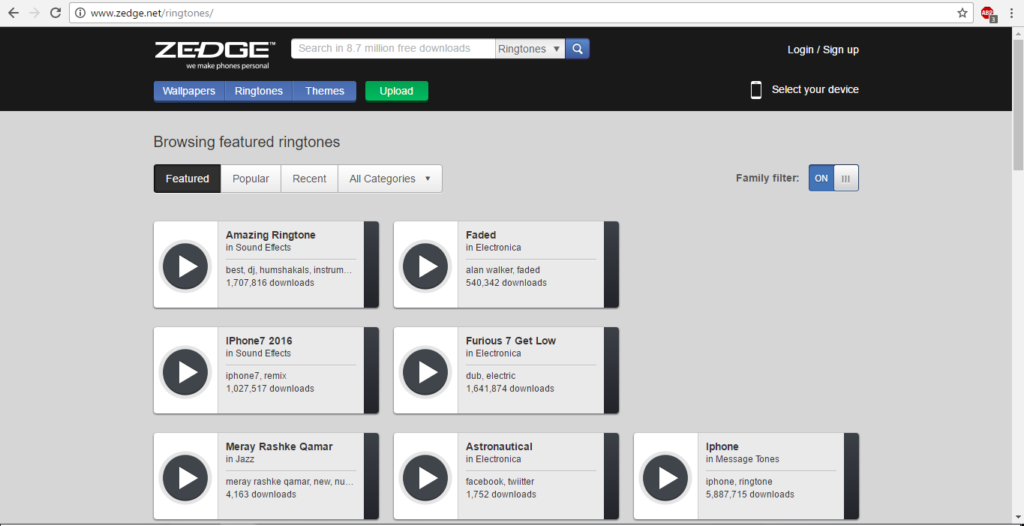
Task: Switch to the Featured tab
Action: tap(187, 178)
